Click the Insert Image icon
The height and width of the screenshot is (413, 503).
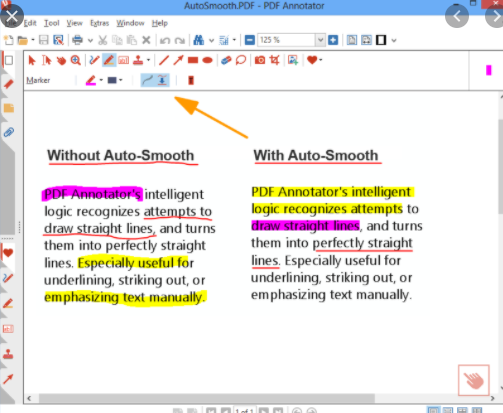[x=293, y=60]
